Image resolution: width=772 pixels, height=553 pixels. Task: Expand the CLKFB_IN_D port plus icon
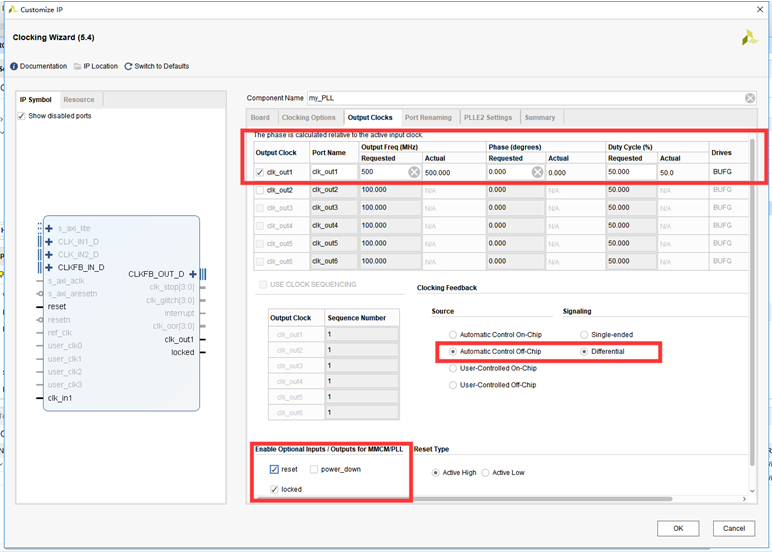(49, 267)
